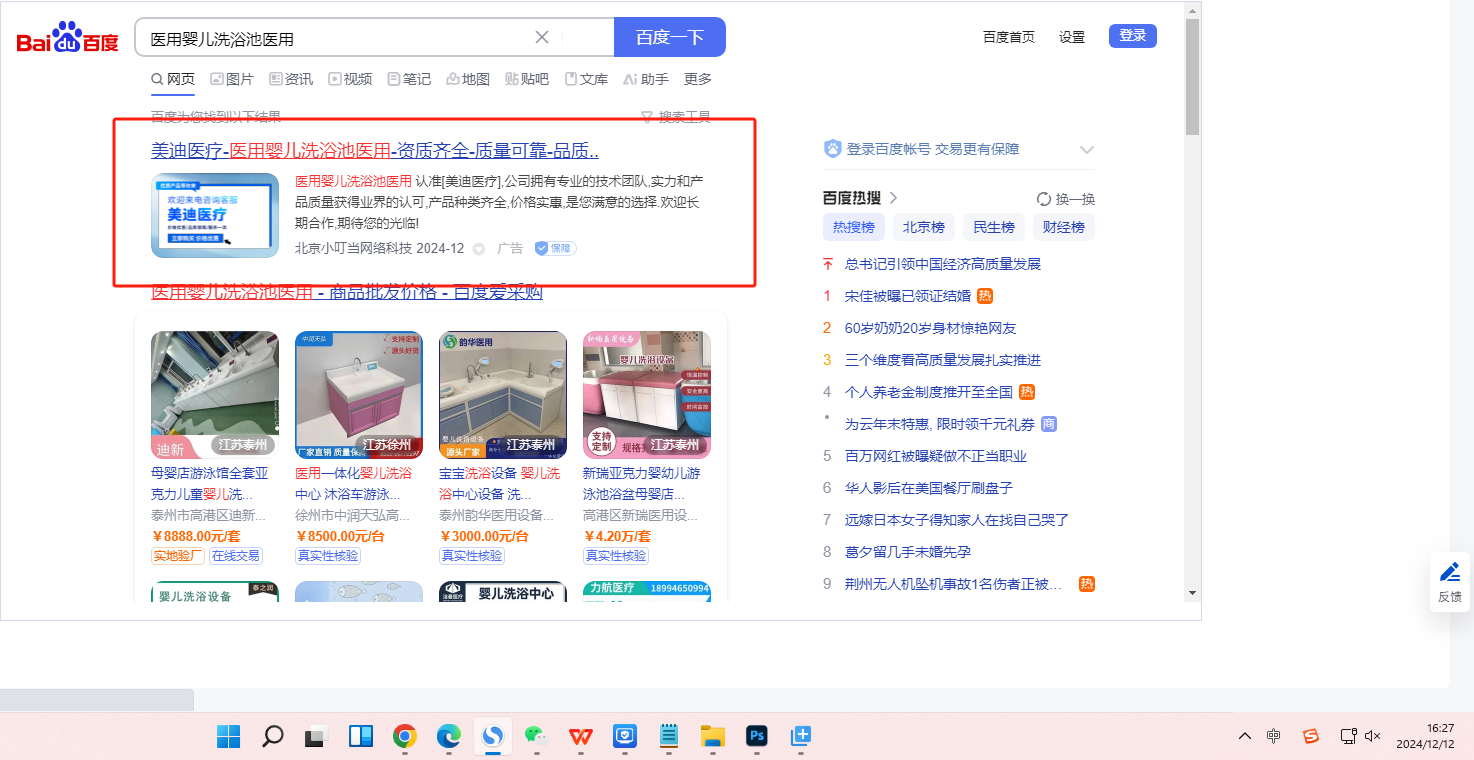Click the 保障 badge on the ad

[x=555, y=248]
